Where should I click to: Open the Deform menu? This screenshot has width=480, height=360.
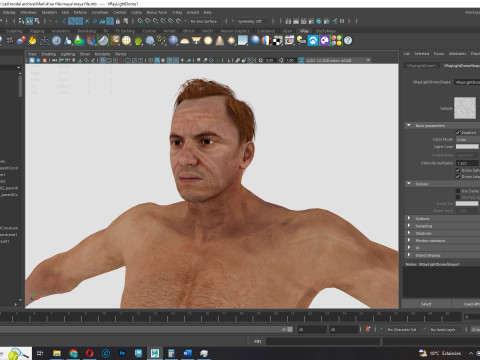point(80,12)
